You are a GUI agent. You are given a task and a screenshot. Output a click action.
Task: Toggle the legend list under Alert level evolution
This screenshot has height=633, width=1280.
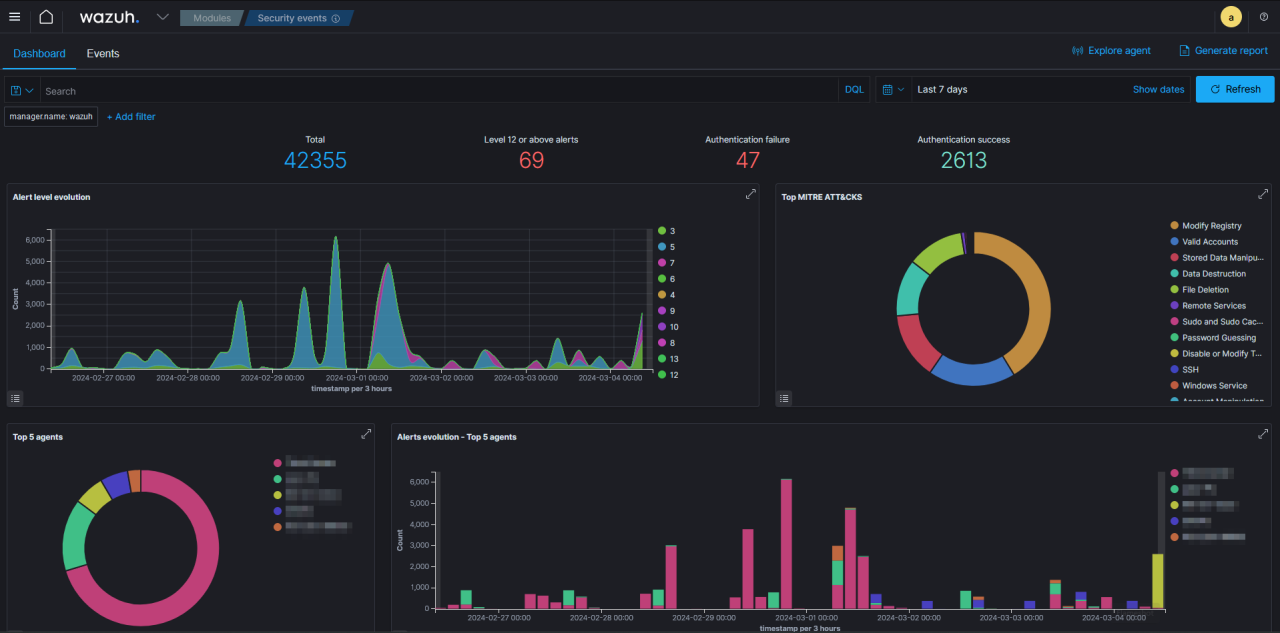[15, 397]
